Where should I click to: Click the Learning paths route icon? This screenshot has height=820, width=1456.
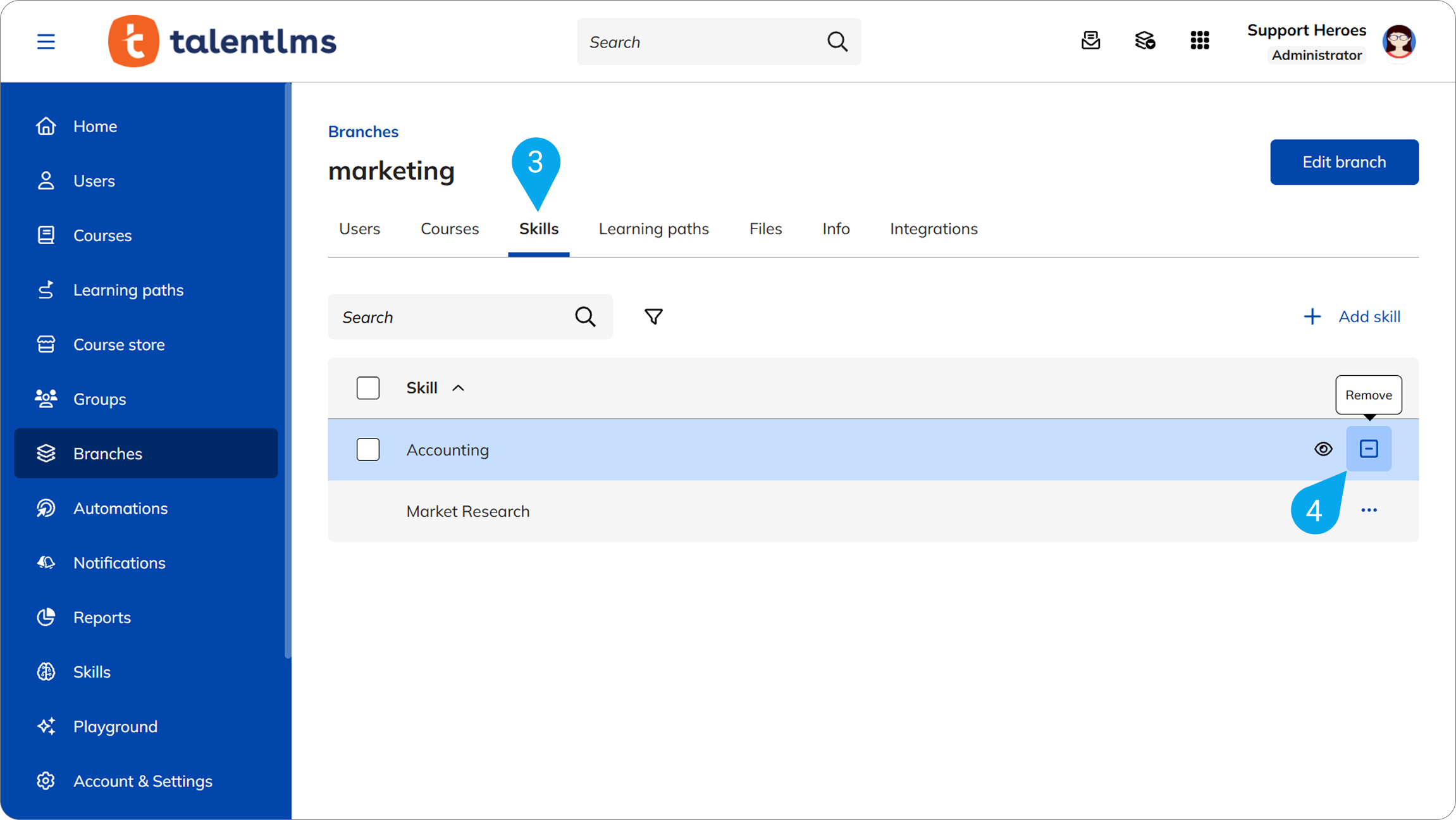[46, 290]
